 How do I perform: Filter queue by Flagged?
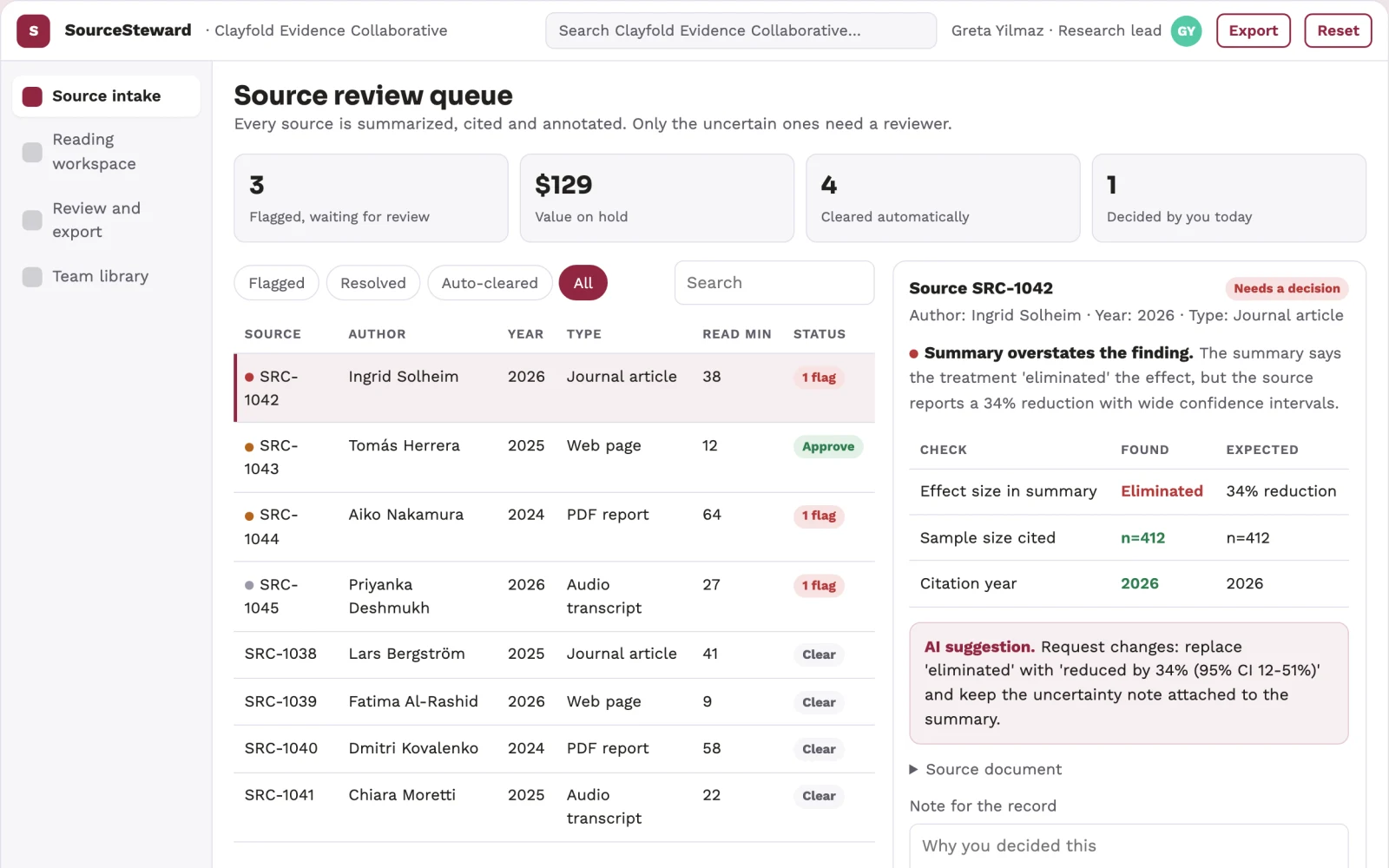pyautogui.click(x=276, y=283)
